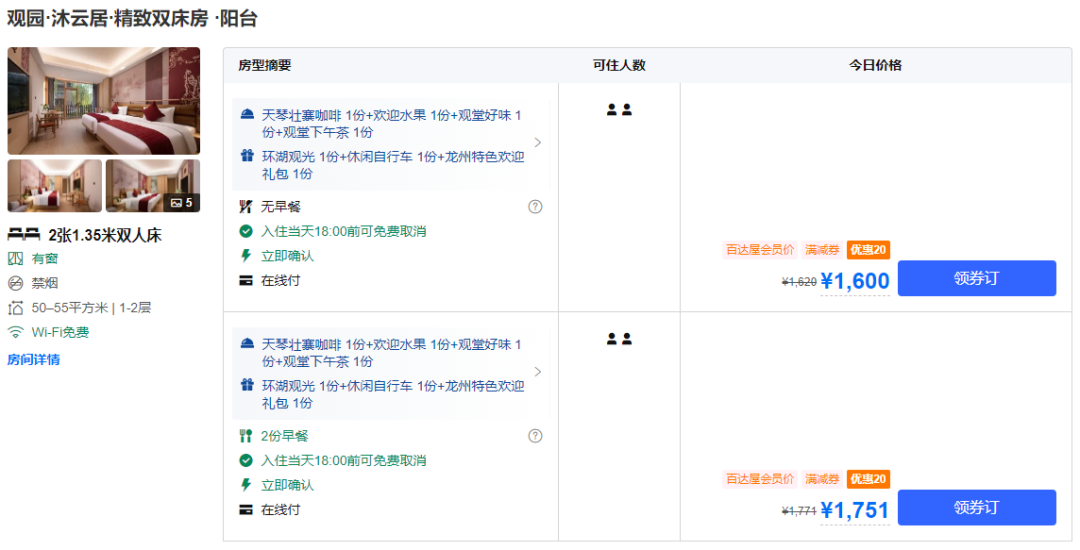Click the 优惠20 tag on the first rate
Image resolution: width=1080 pixels, height=550 pixels.
click(x=868, y=250)
